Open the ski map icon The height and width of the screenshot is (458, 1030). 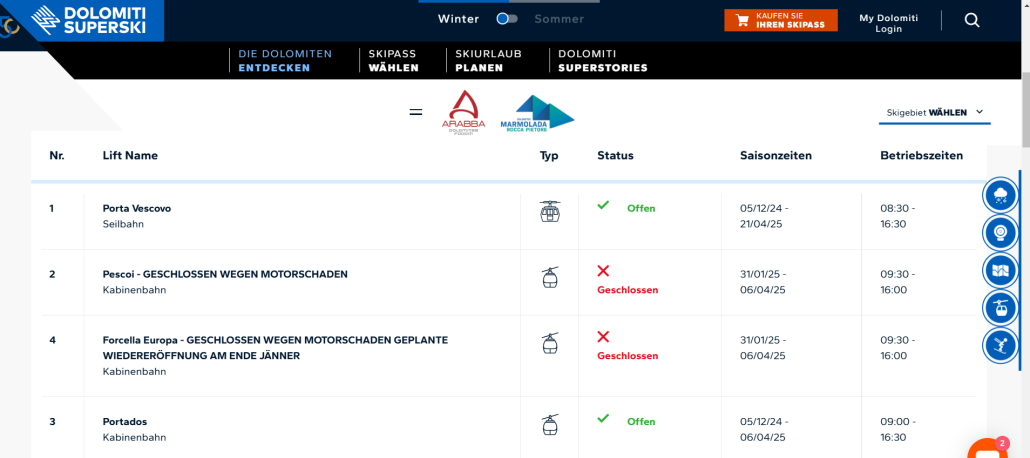pyautogui.click(x=1000, y=271)
